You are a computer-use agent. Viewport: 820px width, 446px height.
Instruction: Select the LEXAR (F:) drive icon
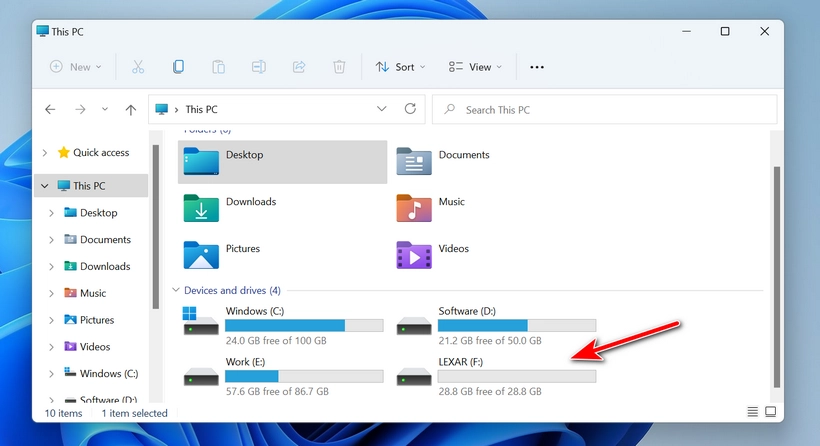coord(414,376)
